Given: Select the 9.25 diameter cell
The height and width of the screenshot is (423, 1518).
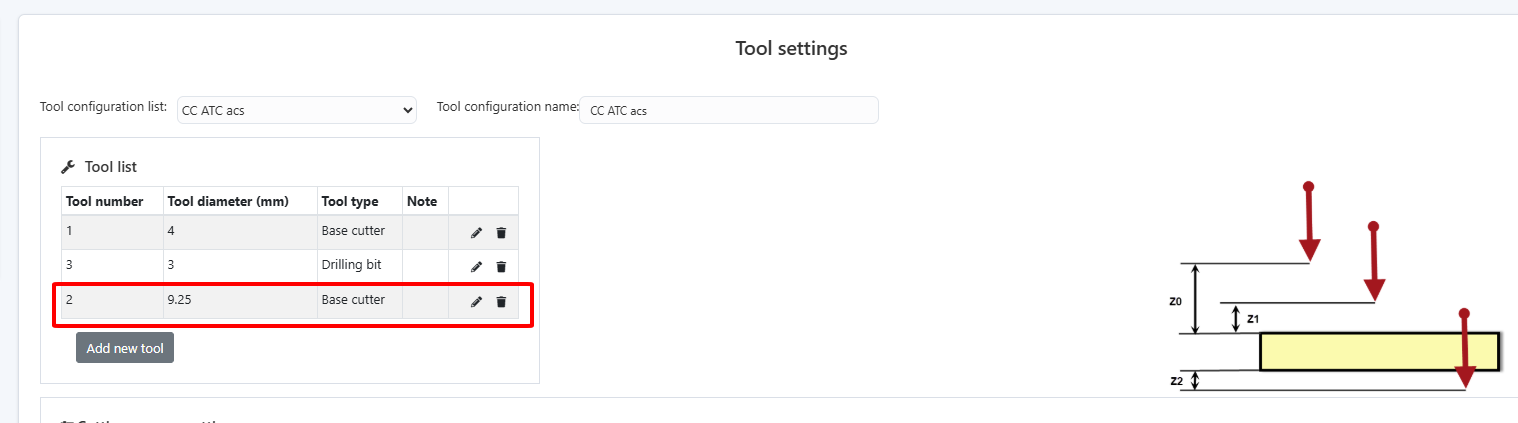Looking at the screenshot, I should [180, 300].
